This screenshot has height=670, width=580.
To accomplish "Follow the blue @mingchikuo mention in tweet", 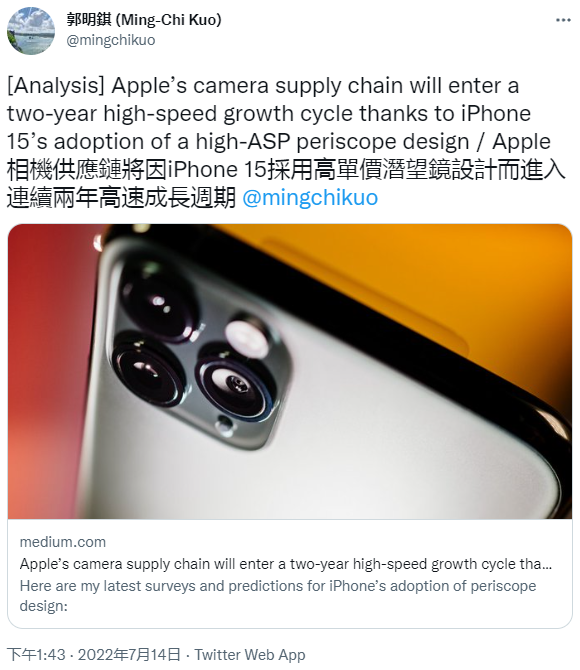I will [310, 198].
